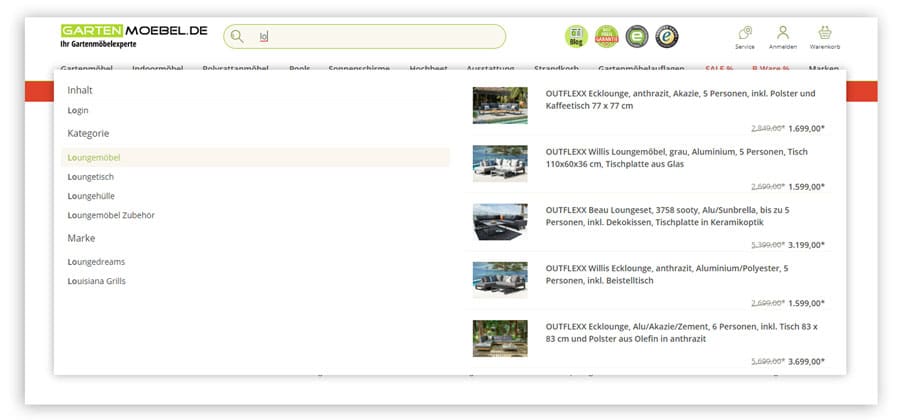Click thumbnail of Beau Loungeset sooty

pos(500,222)
